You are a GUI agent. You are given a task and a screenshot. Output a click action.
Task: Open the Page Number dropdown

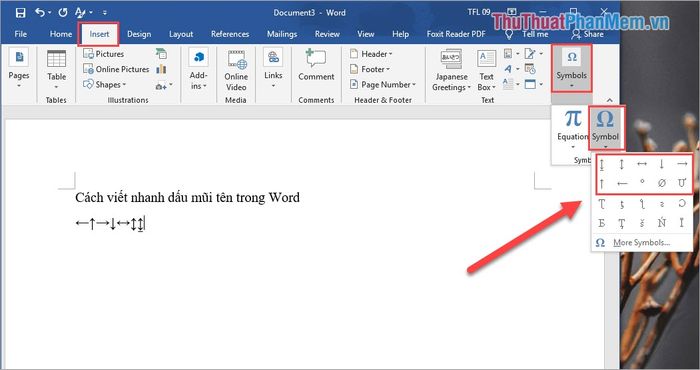[383, 84]
